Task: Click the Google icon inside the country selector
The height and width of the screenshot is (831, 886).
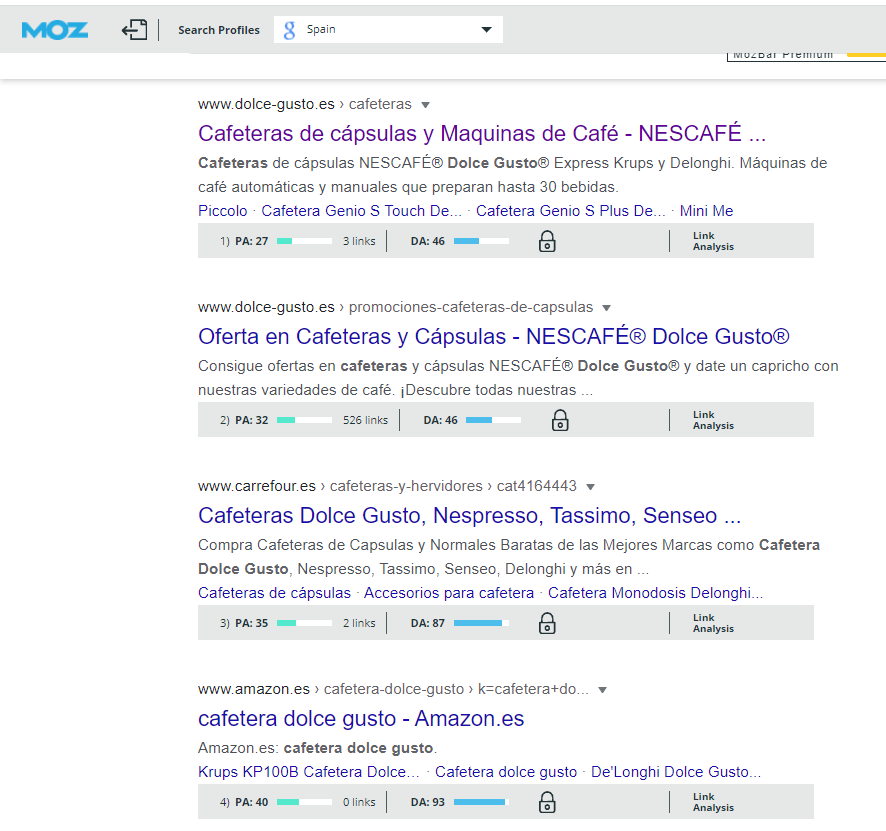Action: click(x=291, y=29)
